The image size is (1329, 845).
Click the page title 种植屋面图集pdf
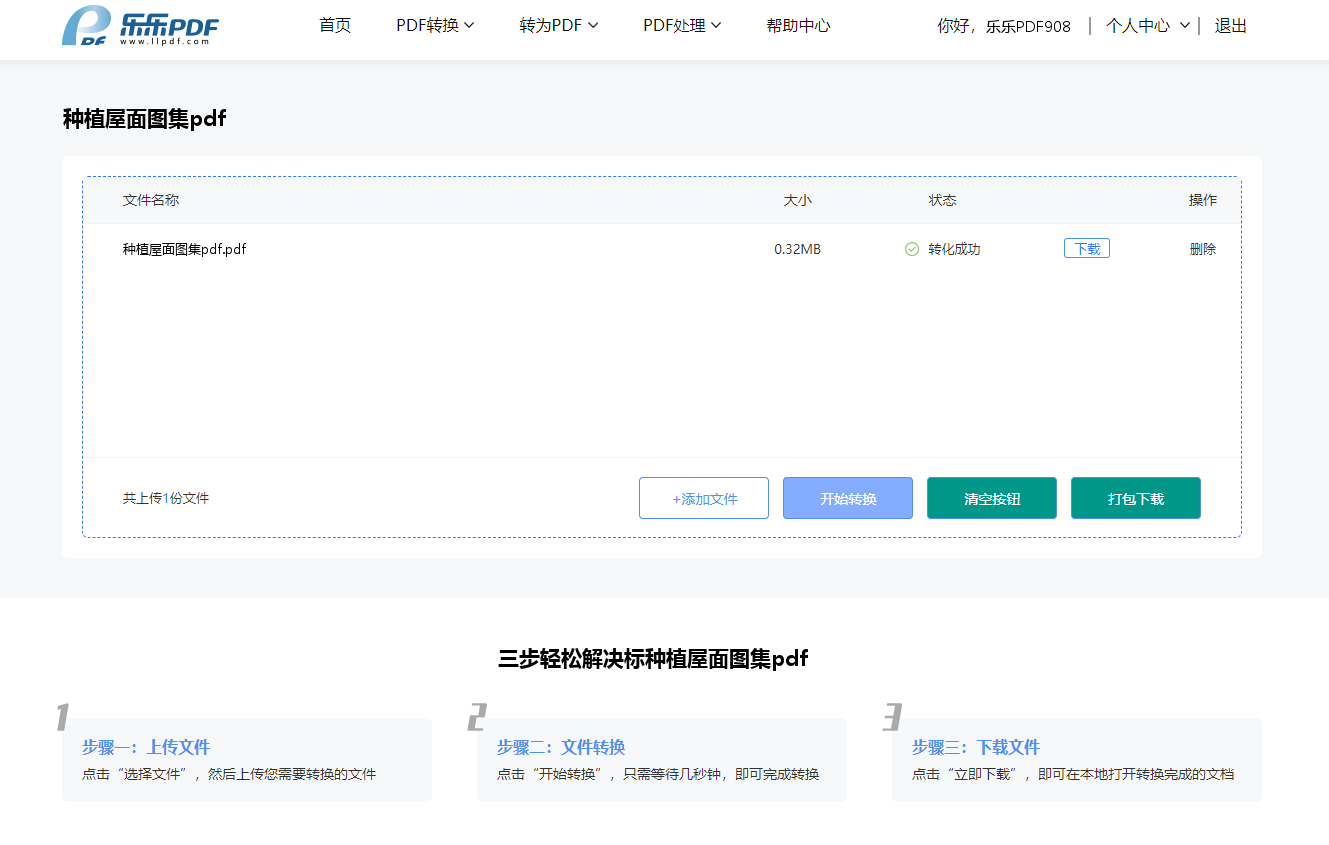[x=144, y=119]
